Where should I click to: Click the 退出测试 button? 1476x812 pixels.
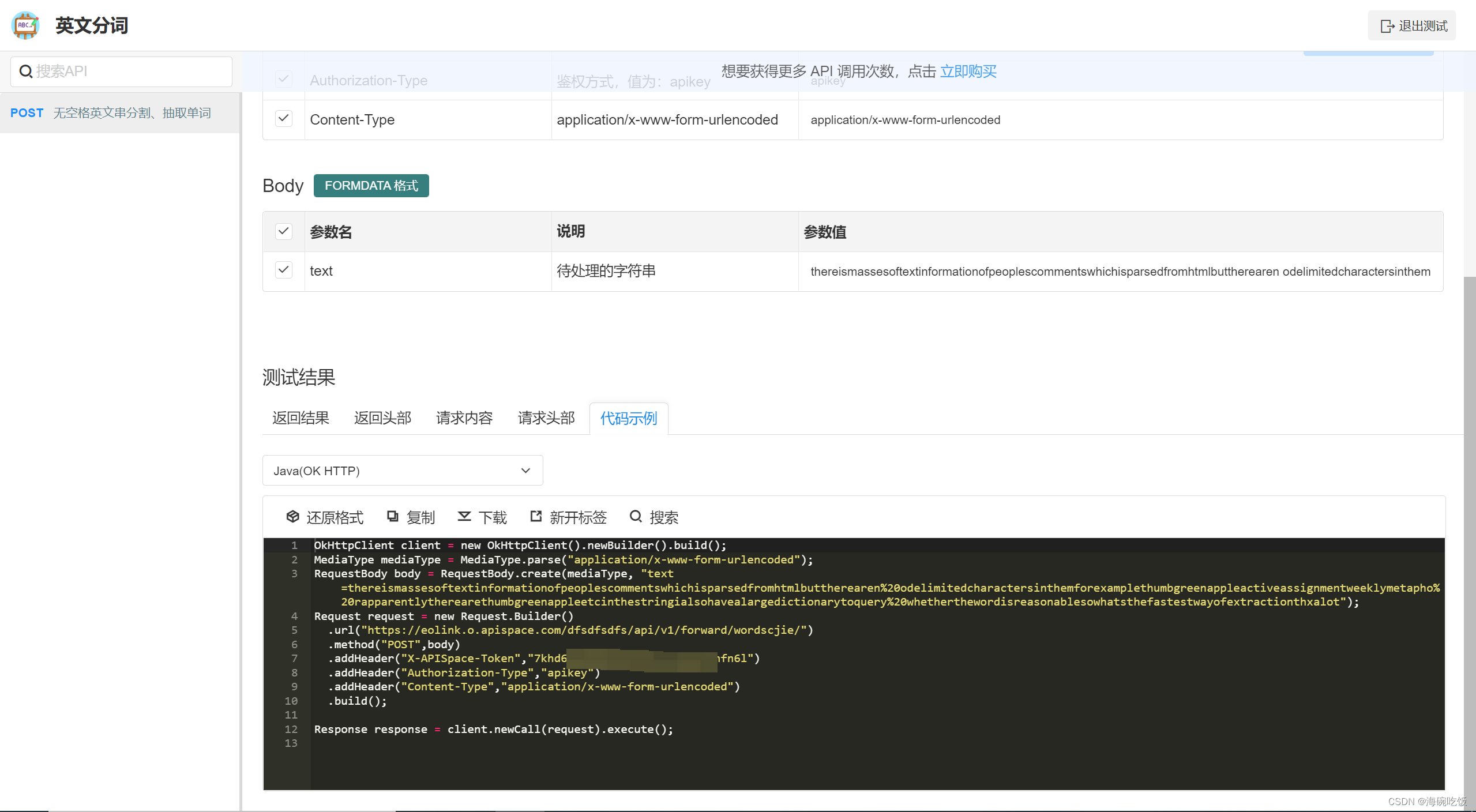pyautogui.click(x=1411, y=26)
